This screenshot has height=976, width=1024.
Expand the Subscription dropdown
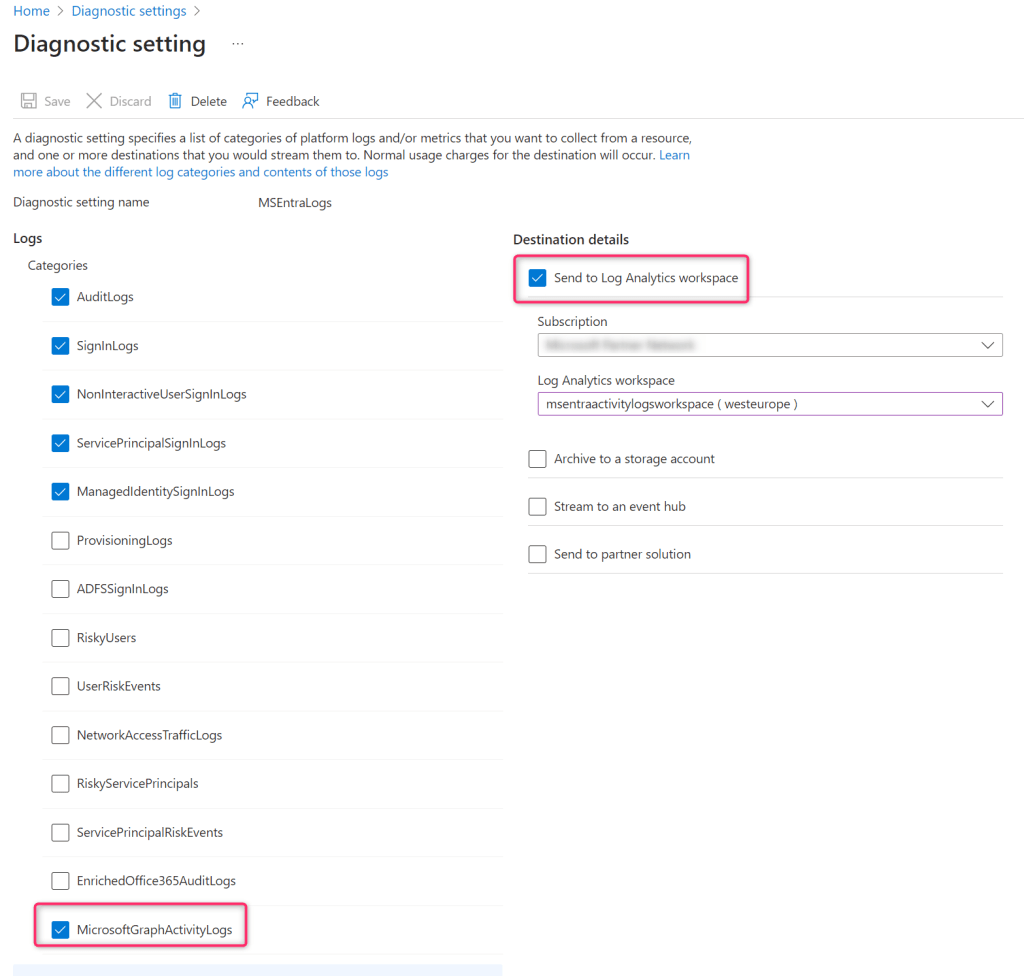pyautogui.click(x=769, y=345)
